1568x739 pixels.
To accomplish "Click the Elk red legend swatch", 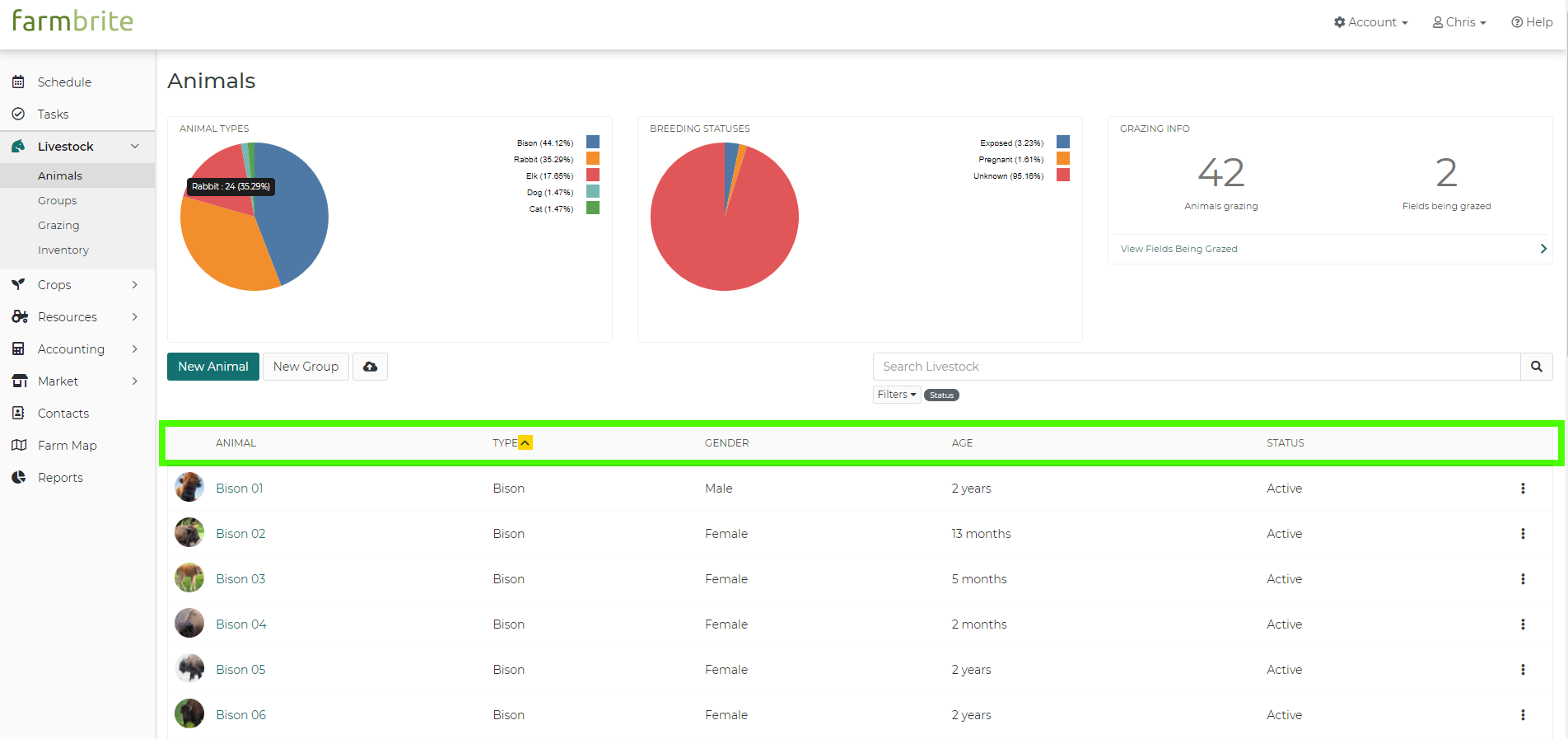I will click(593, 175).
